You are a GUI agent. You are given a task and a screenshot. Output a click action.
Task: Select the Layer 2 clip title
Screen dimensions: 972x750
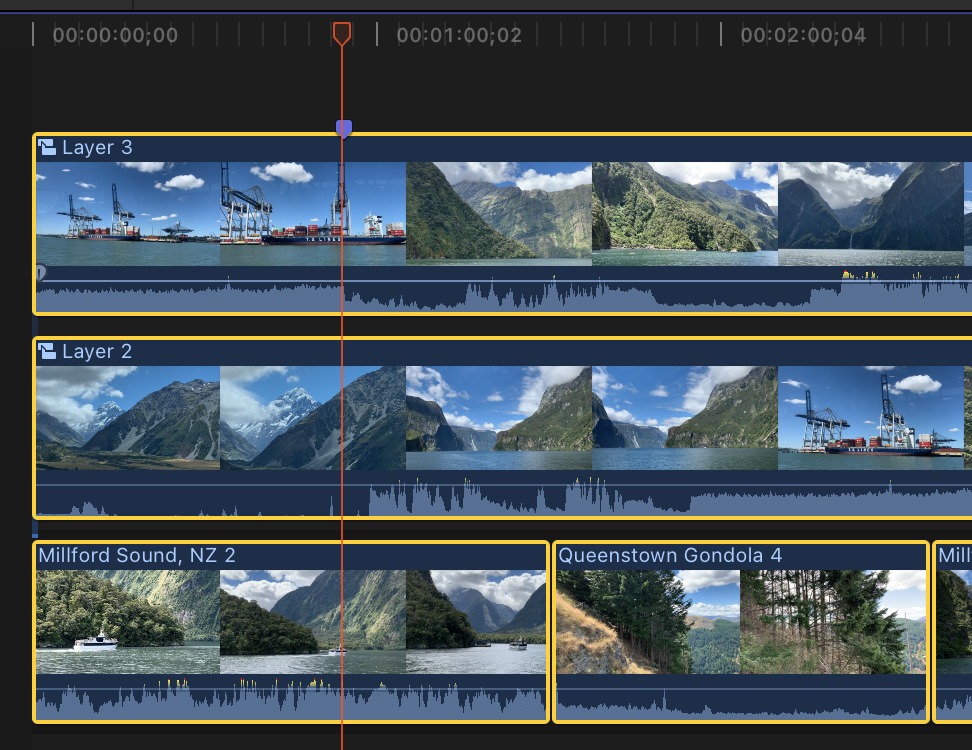[97, 352]
